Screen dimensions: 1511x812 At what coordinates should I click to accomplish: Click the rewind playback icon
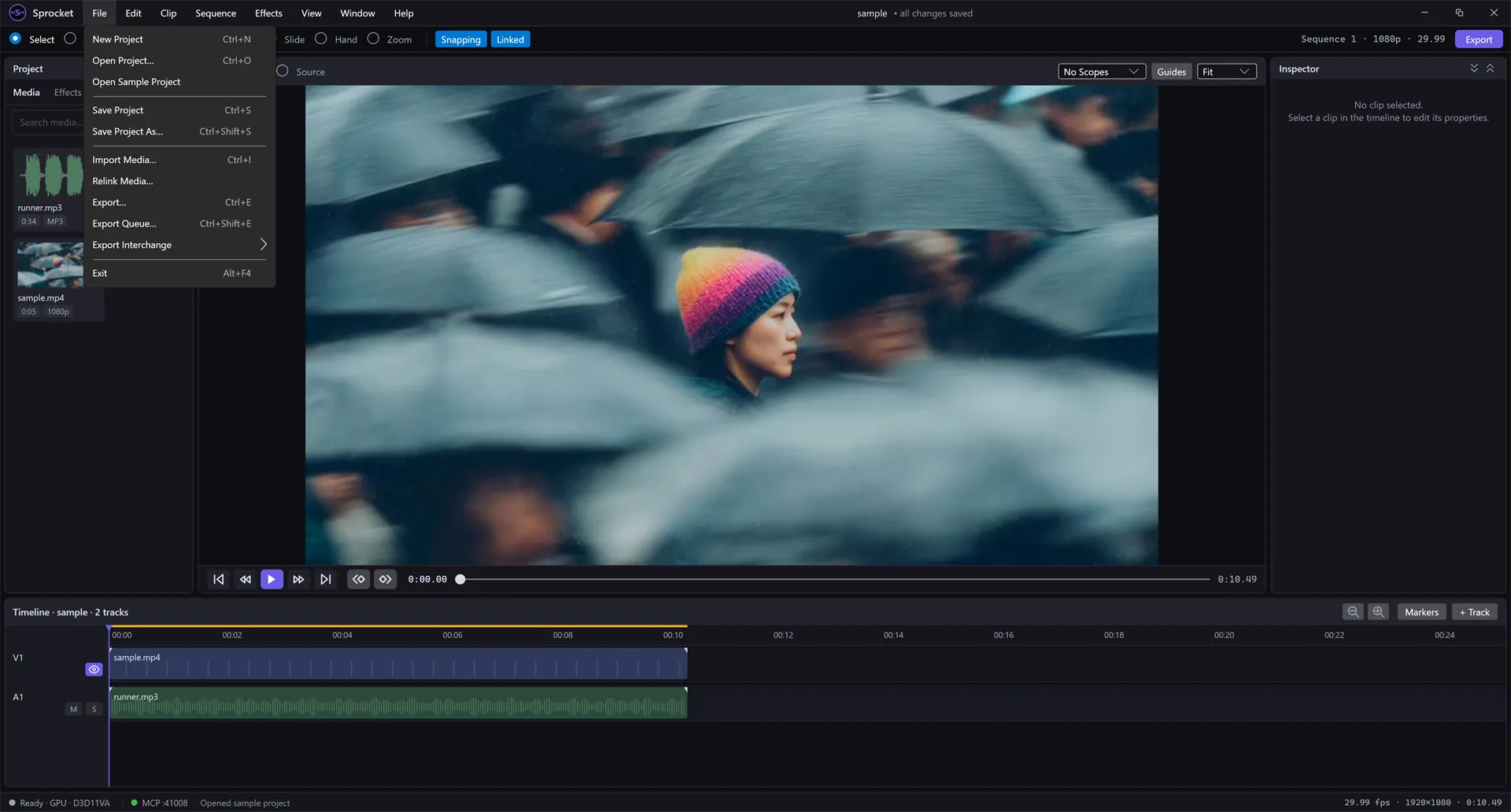(x=246, y=579)
